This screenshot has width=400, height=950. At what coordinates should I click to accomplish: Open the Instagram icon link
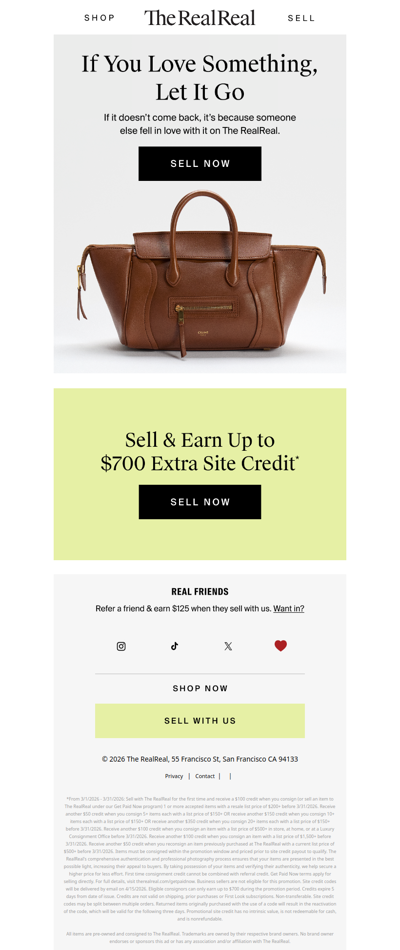(121, 646)
